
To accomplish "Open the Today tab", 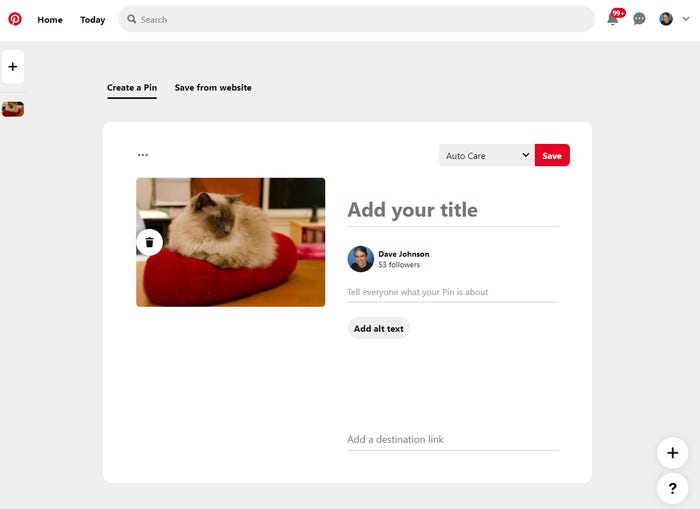I will point(93,20).
